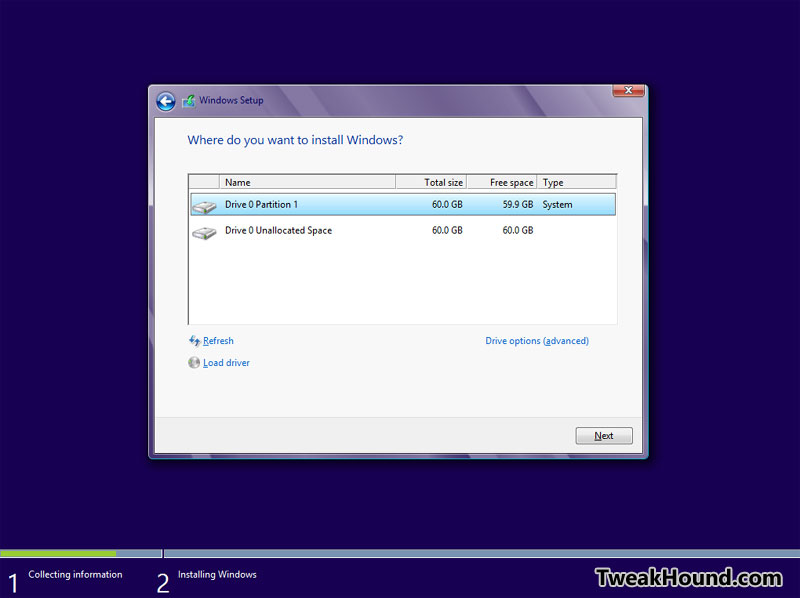This screenshot has height=598, width=800.
Task: Click the total size of Unallocated Space
Action: (x=447, y=231)
